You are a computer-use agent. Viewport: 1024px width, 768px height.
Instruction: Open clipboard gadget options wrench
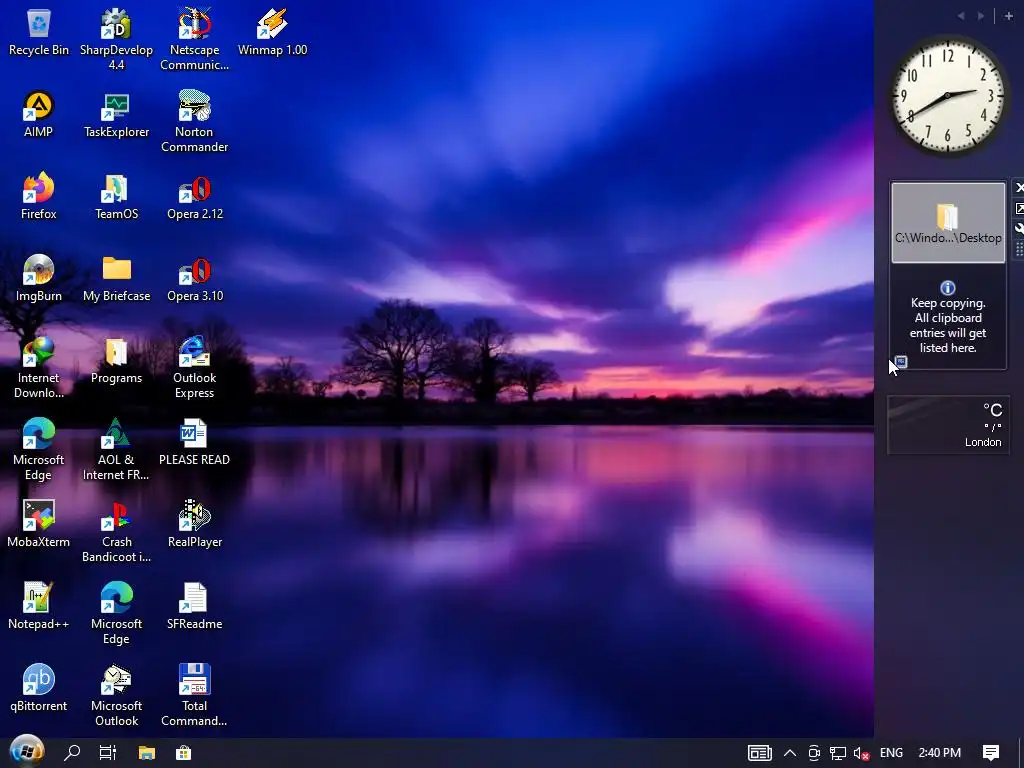[1018, 229]
